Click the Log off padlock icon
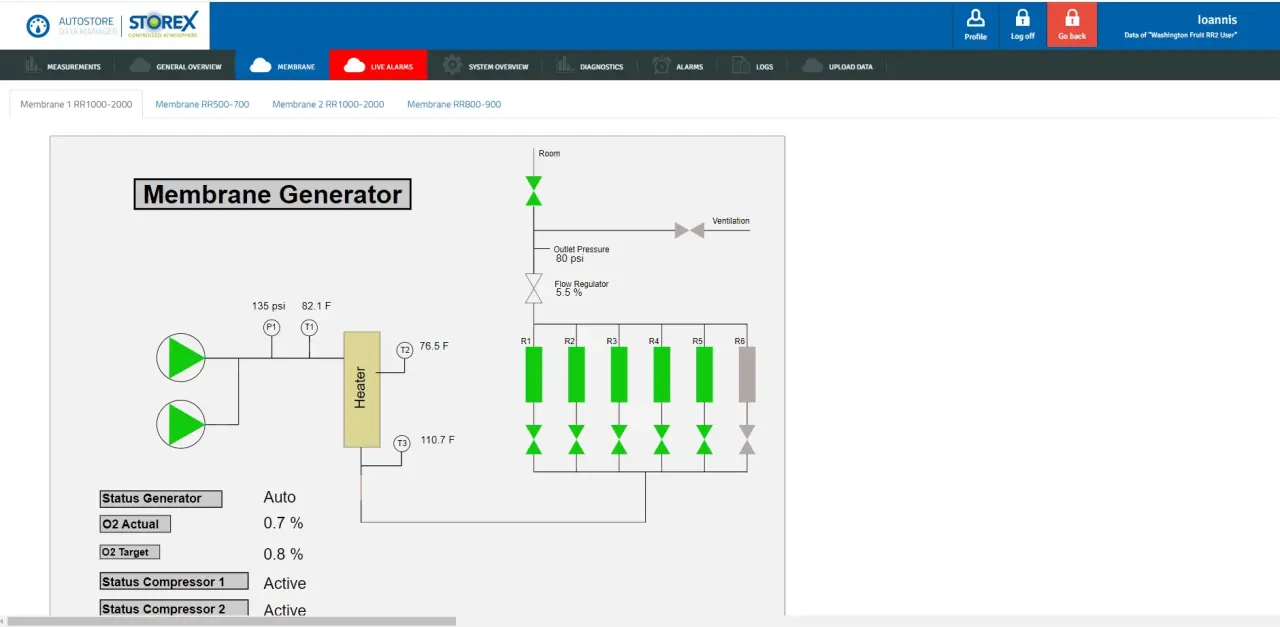 click(x=1022, y=19)
